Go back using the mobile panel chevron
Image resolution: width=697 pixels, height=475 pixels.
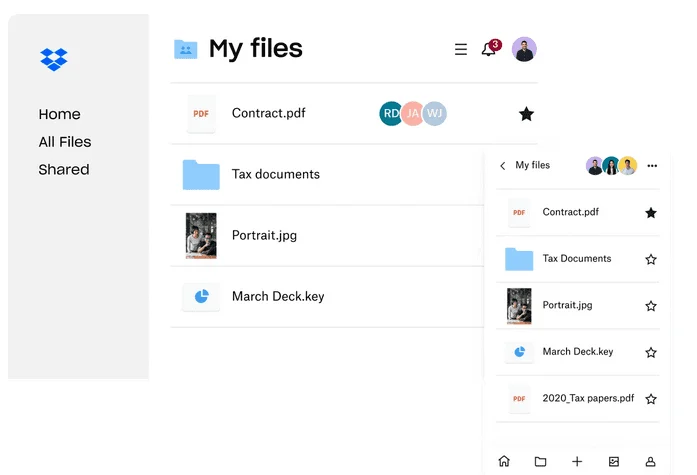tap(503, 166)
